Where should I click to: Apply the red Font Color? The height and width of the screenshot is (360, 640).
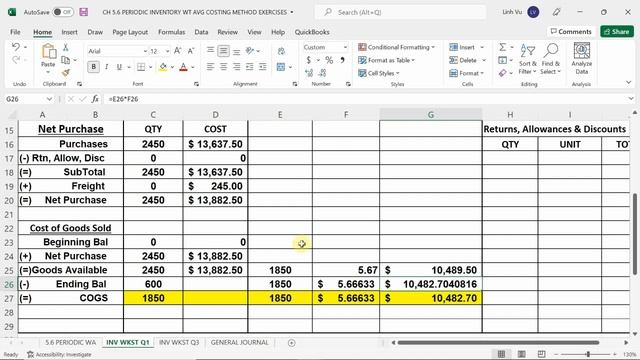(x=183, y=67)
